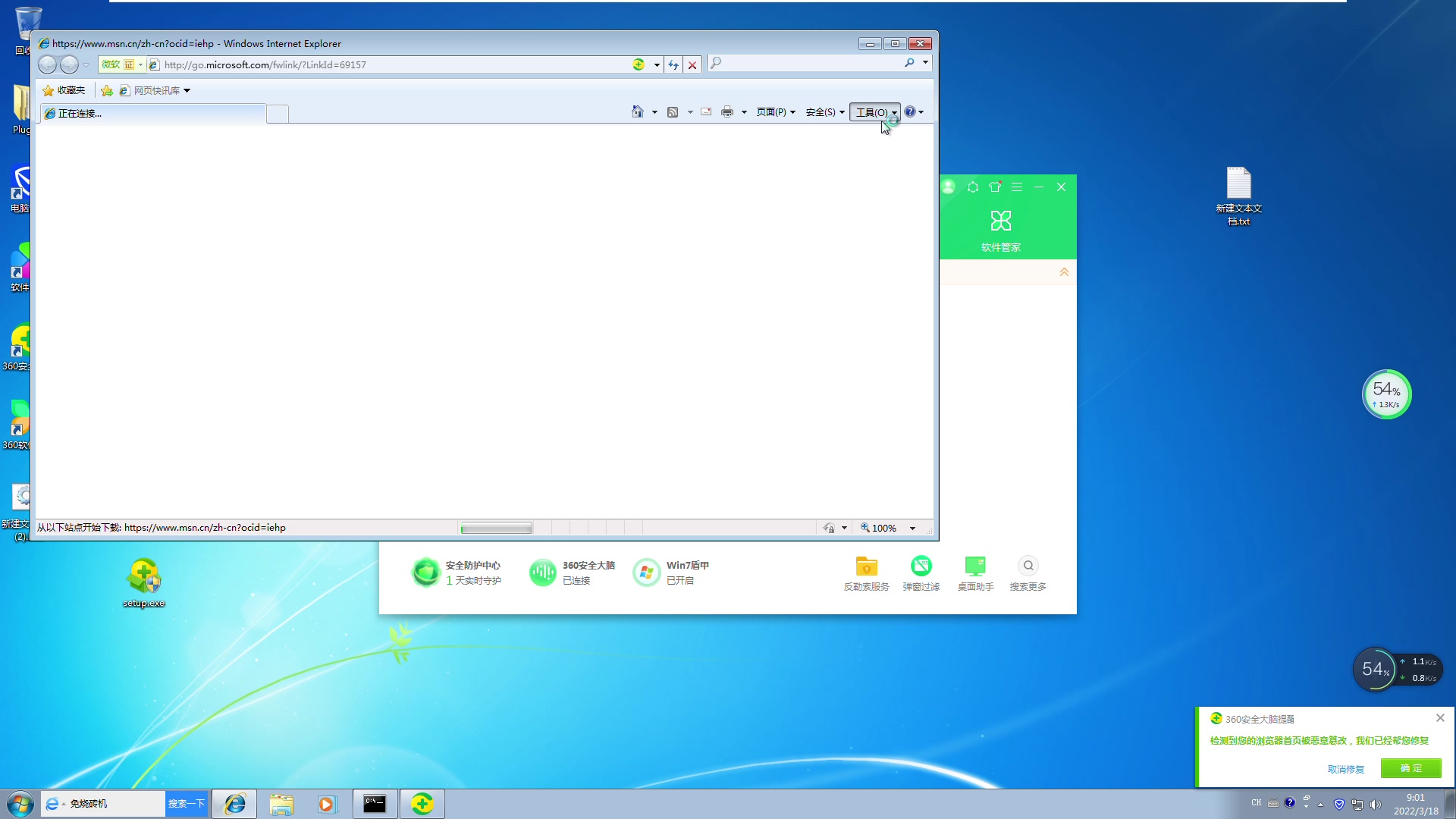Open 网页快讯库 dropdown menu

pyautogui.click(x=187, y=90)
